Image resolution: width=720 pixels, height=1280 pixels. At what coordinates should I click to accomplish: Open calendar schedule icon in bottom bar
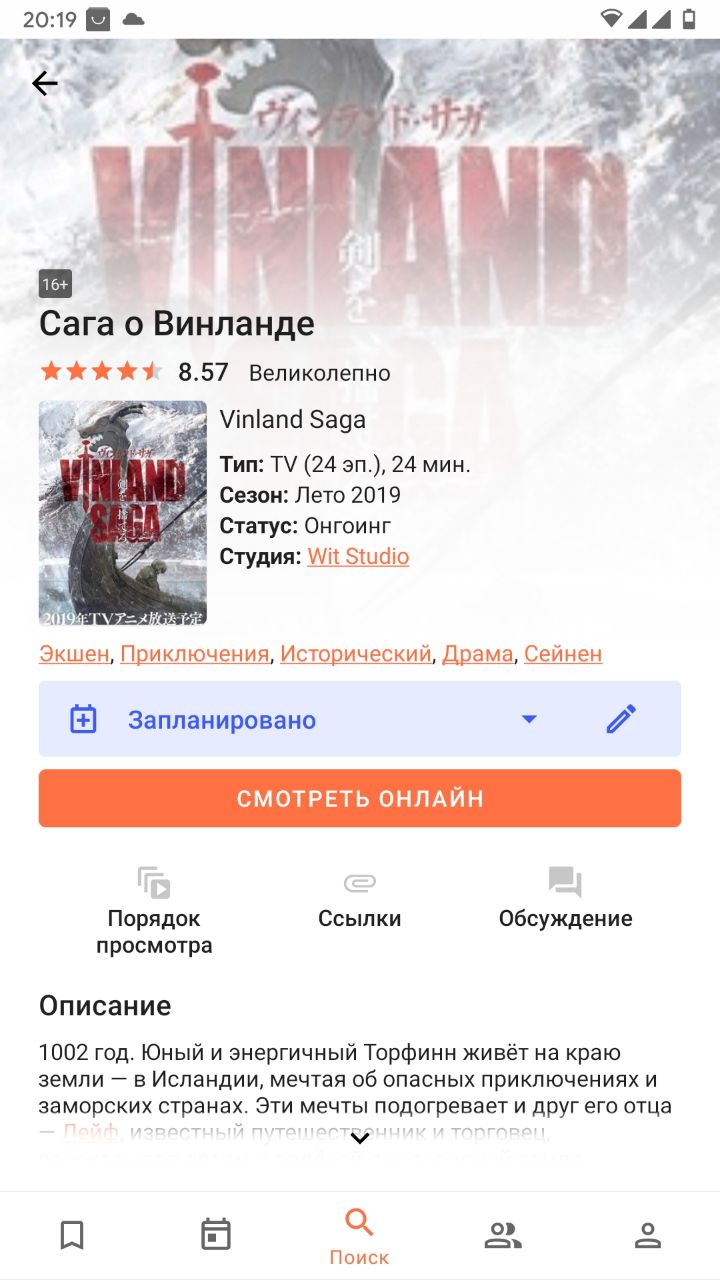216,1235
